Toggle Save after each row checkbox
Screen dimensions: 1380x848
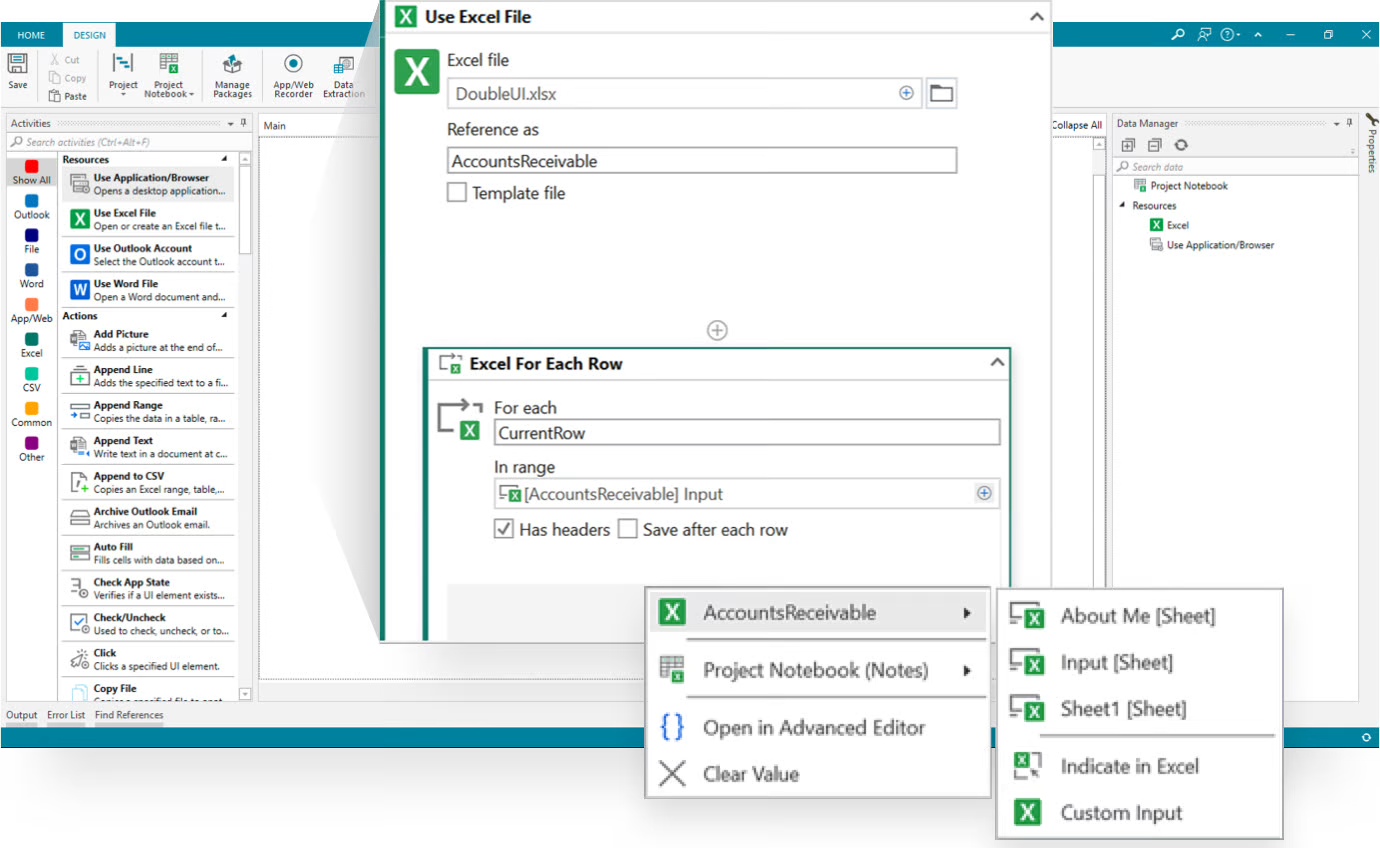pyautogui.click(x=628, y=529)
